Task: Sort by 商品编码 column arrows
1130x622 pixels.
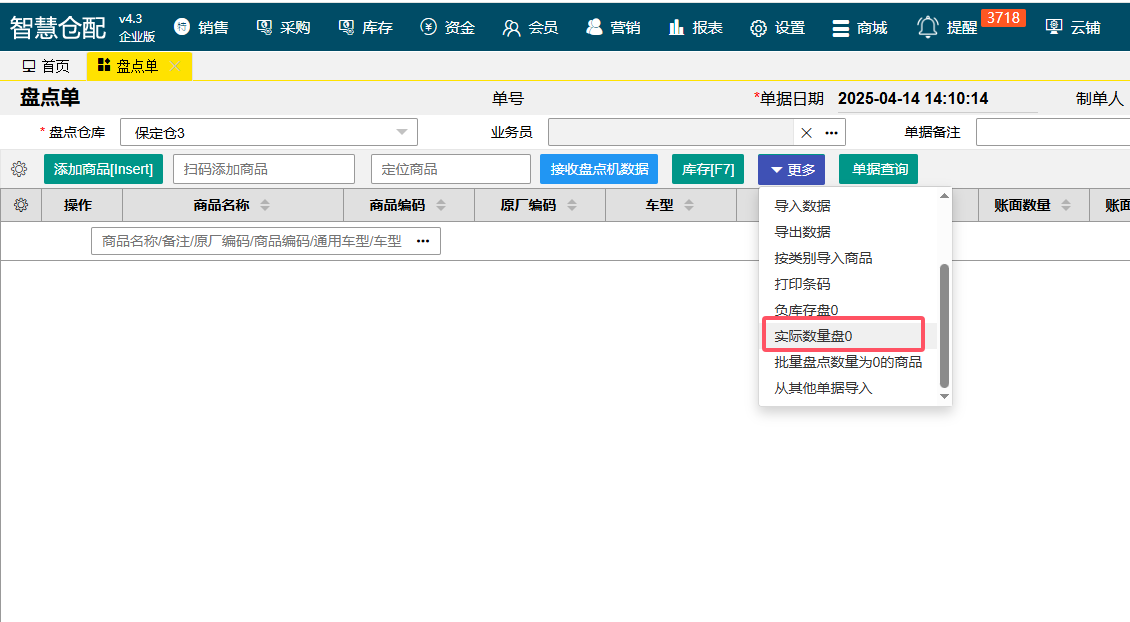Action: [x=441, y=205]
